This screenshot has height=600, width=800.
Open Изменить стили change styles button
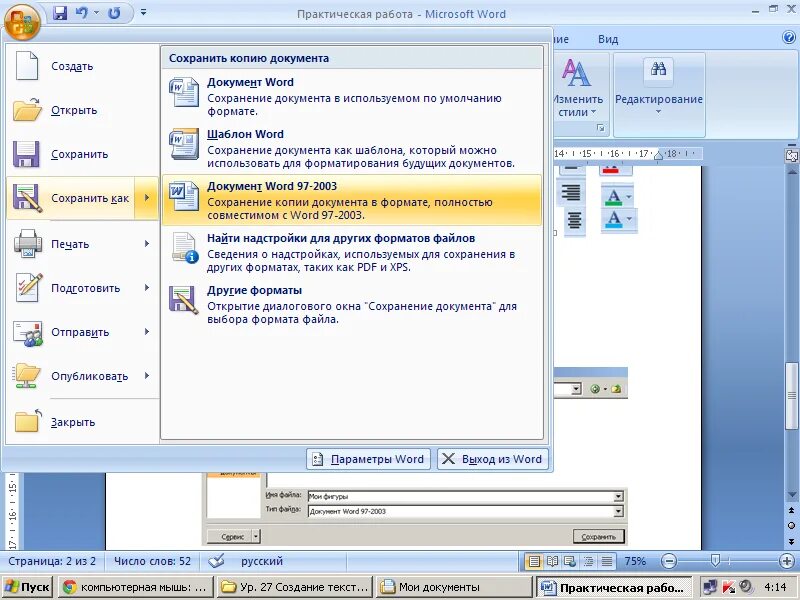tap(578, 88)
